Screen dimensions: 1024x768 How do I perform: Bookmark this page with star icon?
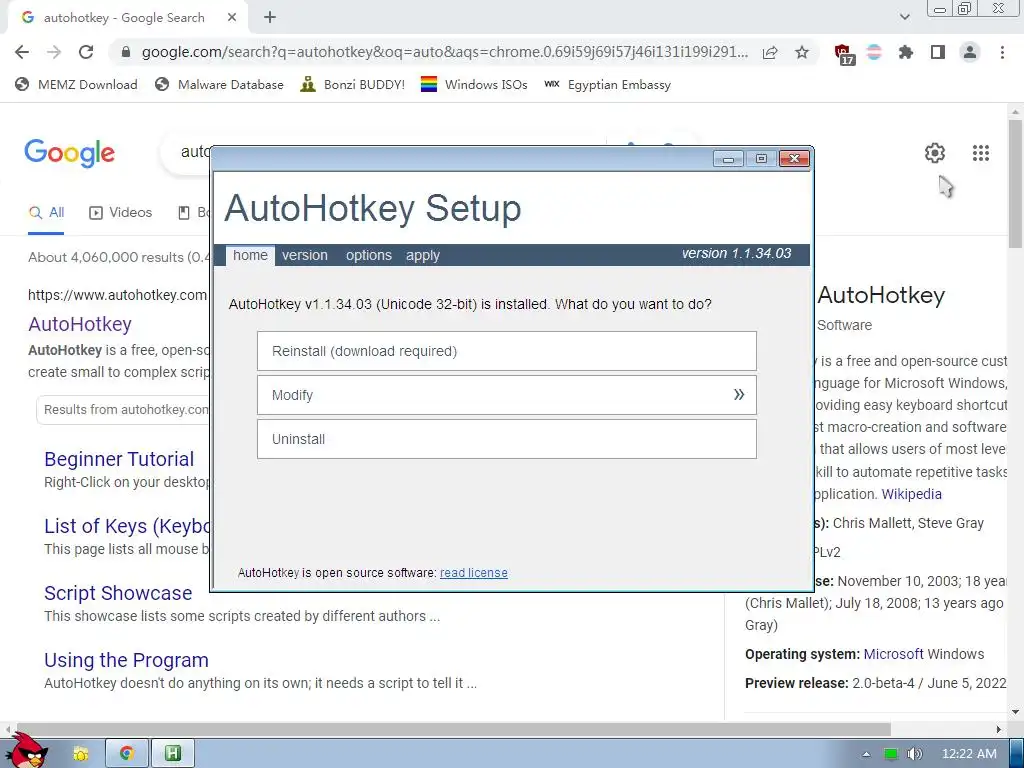pyautogui.click(x=802, y=52)
